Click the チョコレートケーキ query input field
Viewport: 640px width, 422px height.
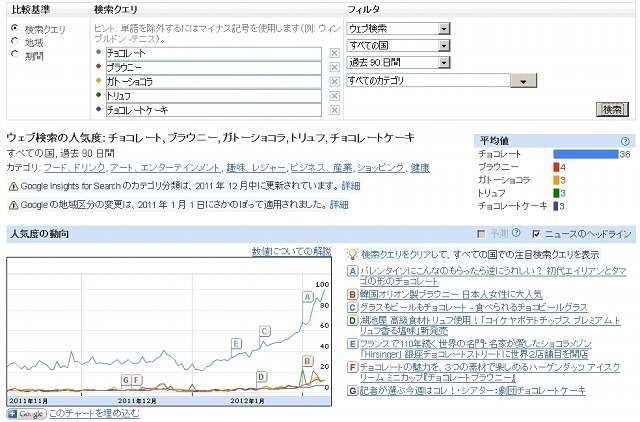pyautogui.click(x=214, y=110)
